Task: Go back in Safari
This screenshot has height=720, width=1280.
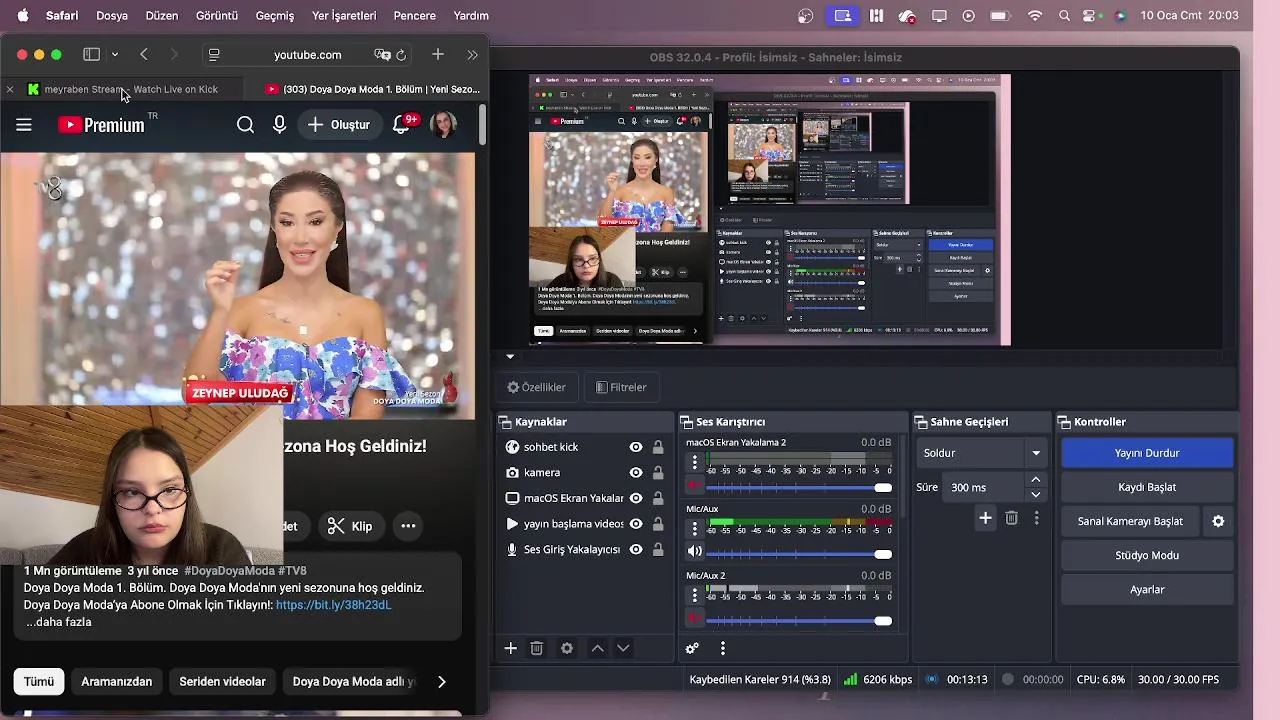Action: point(144,54)
